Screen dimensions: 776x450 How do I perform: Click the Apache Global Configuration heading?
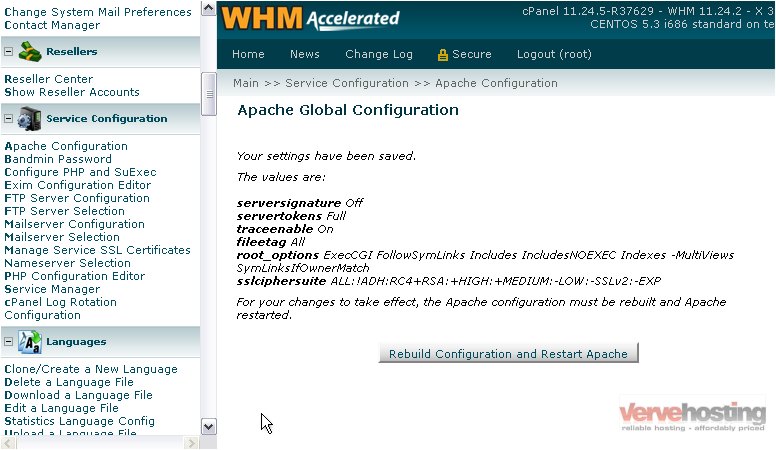[348, 110]
